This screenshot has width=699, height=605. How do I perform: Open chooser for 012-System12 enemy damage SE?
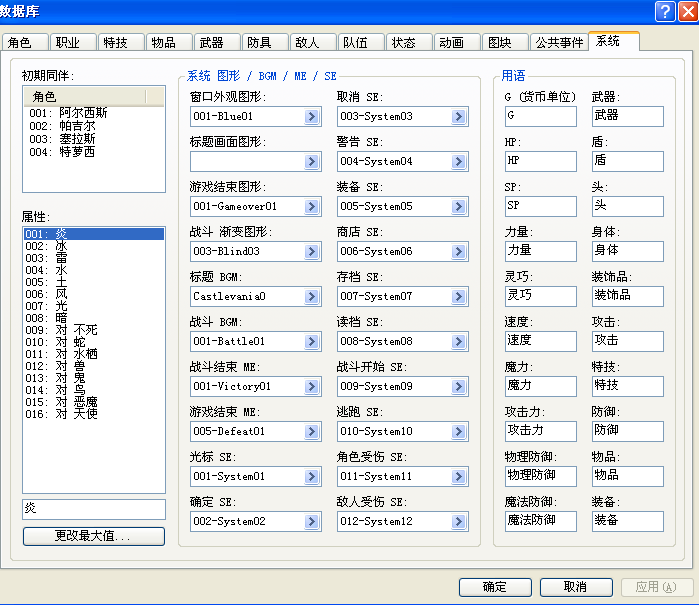point(458,522)
